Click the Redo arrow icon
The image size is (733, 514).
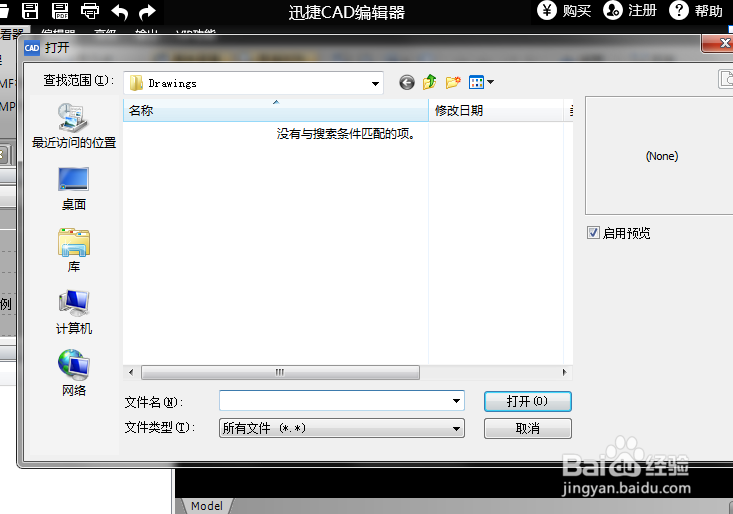148,11
